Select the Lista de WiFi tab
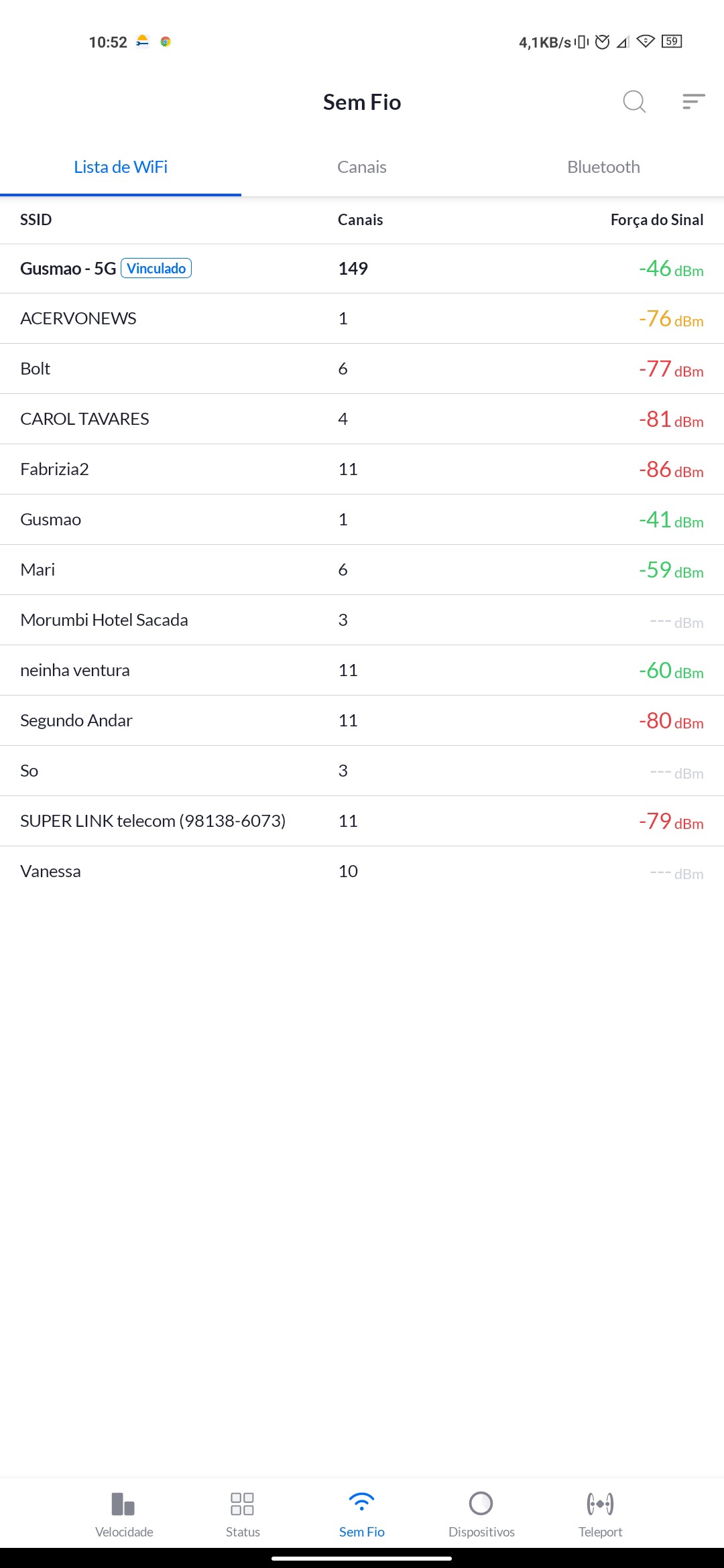The image size is (724, 1568). (x=121, y=167)
